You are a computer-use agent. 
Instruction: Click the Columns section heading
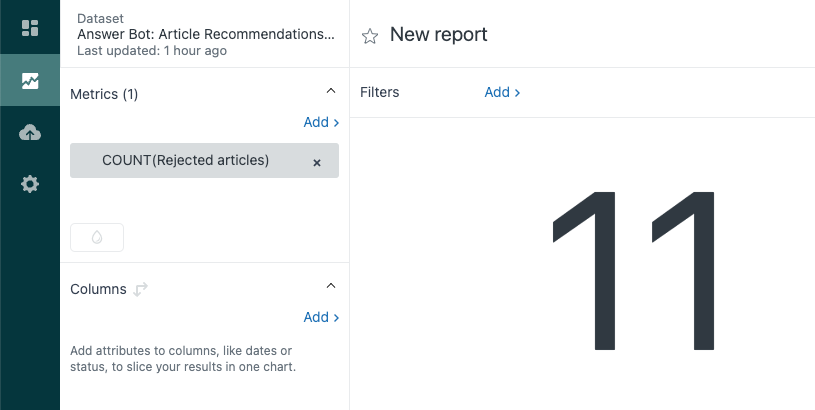(98, 289)
